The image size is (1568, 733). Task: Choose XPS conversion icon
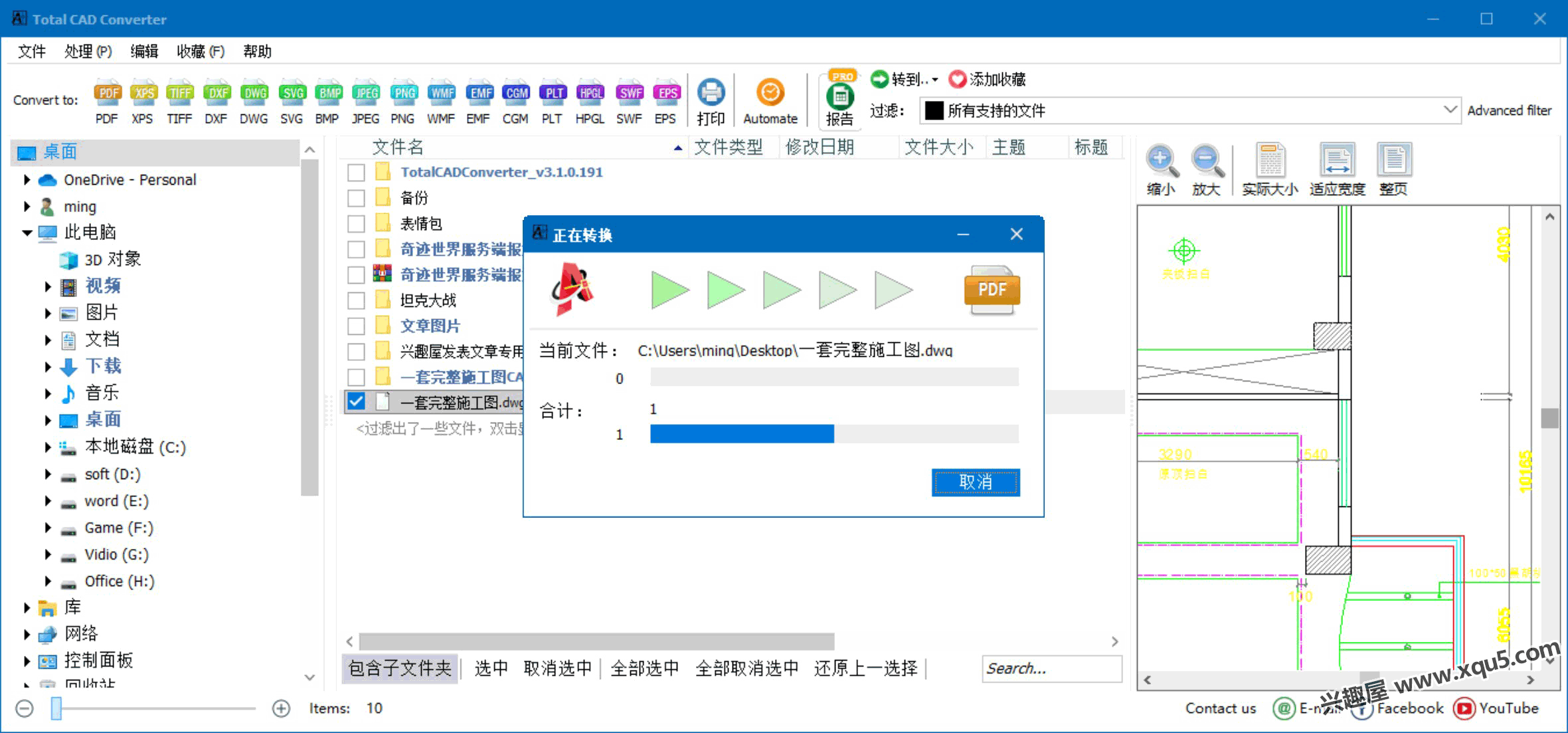point(143,94)
